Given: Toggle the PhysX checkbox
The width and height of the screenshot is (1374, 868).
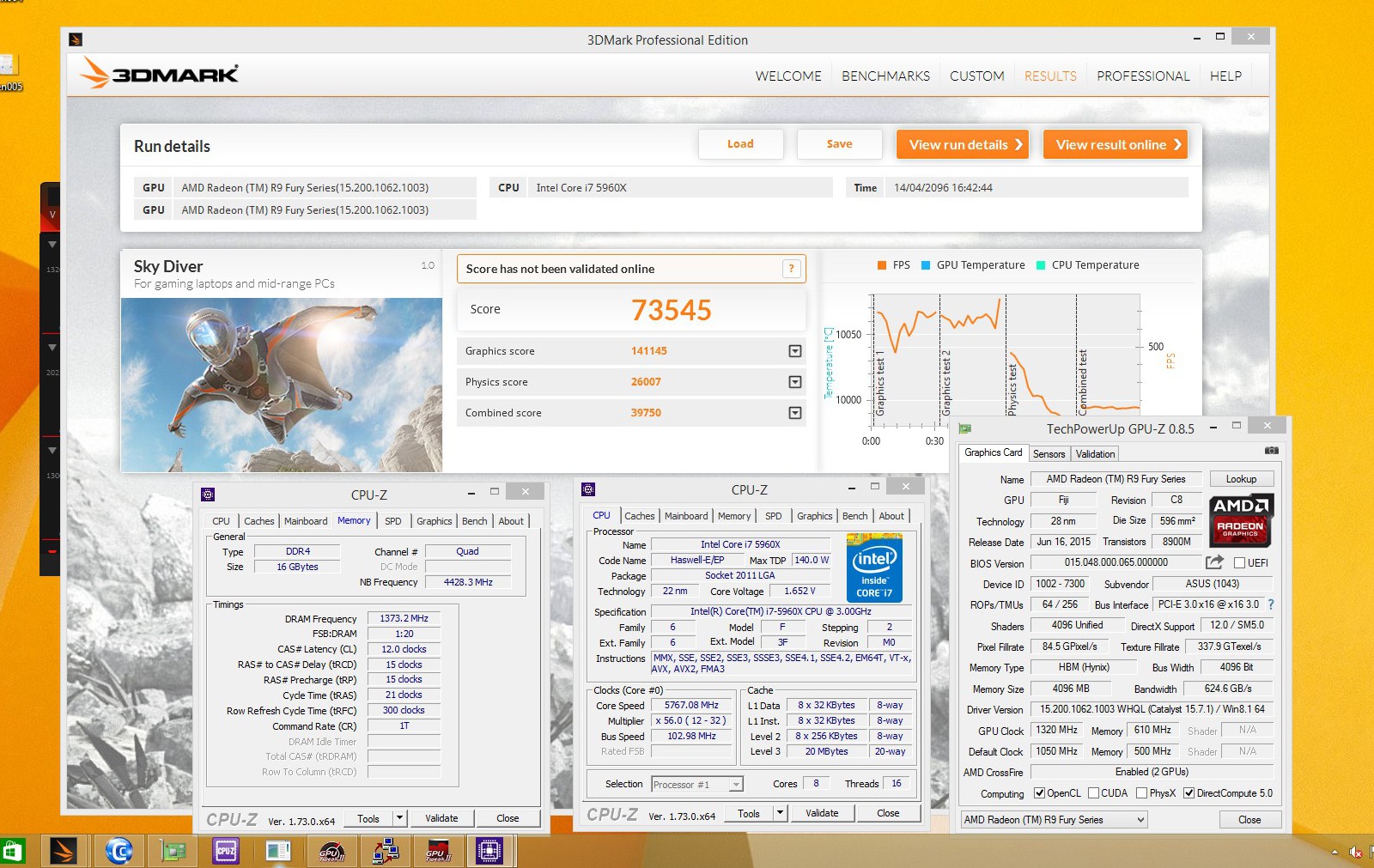Looking at the screenshot, I should (1141, 793).
